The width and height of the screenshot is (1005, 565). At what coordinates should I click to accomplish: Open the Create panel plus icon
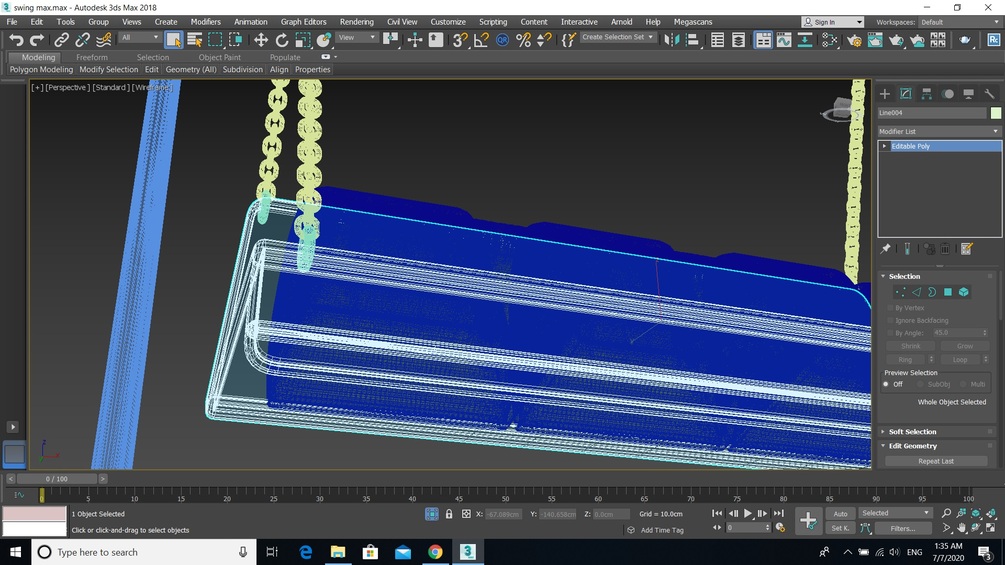click(x=885, y=94)
